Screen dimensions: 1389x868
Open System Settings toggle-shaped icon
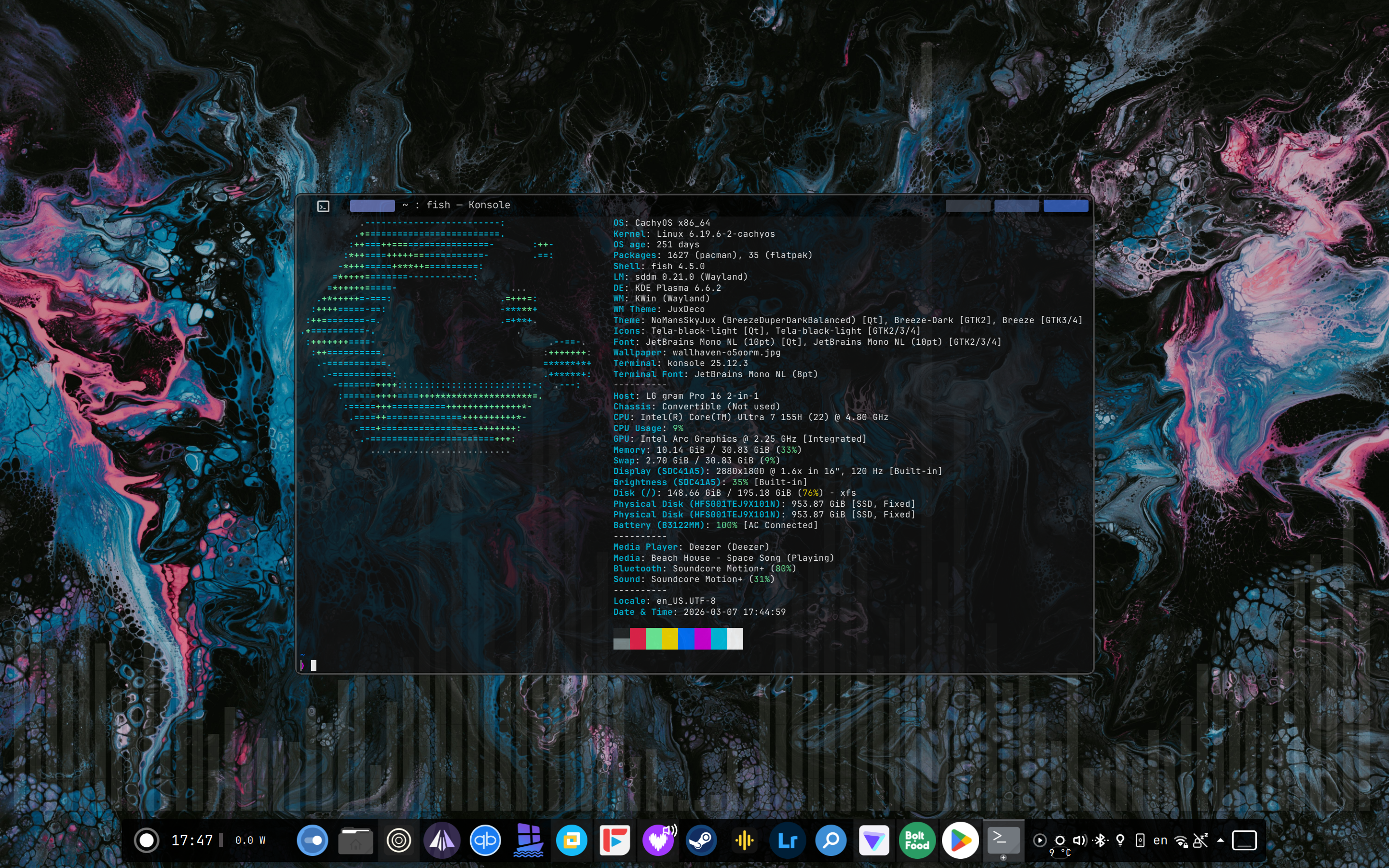[312, 841]
